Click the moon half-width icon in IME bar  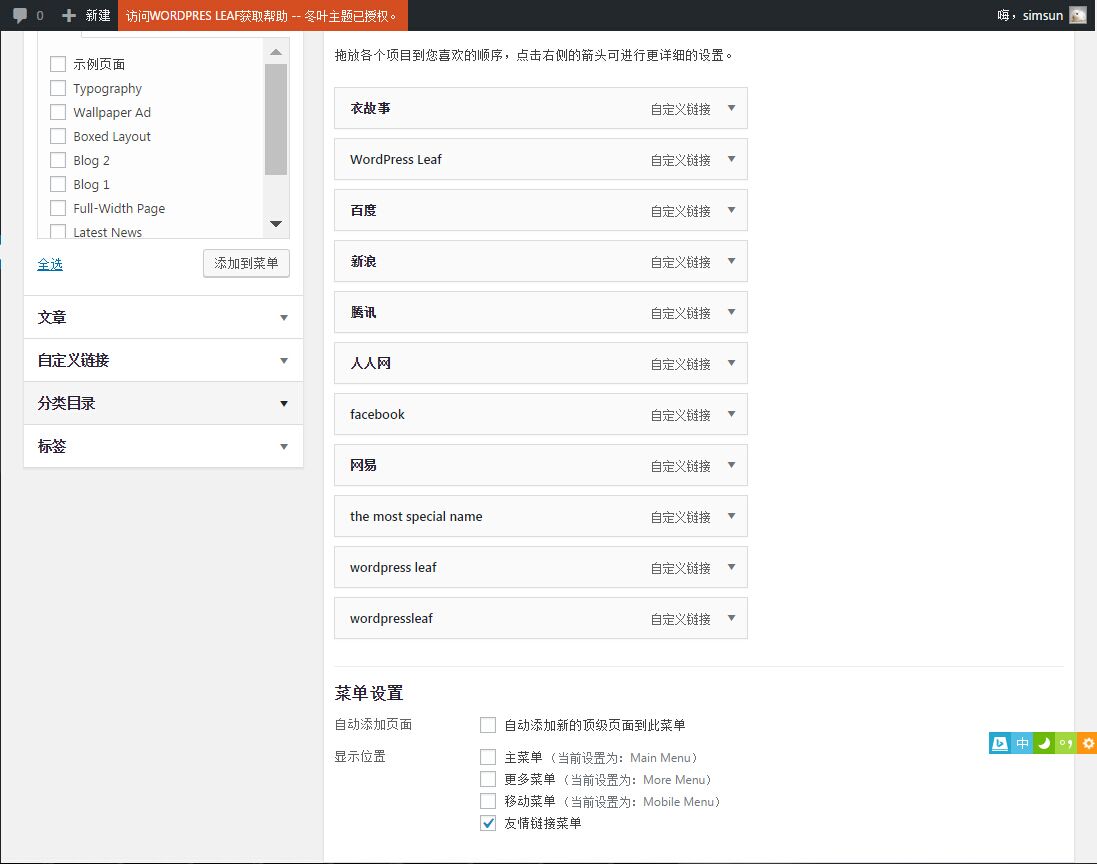click(x=1044, y=743)
